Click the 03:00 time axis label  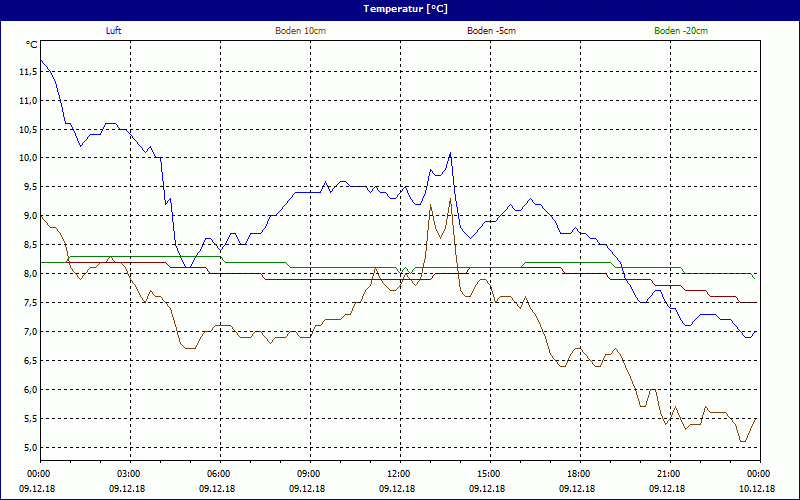(x=129, y=473)
